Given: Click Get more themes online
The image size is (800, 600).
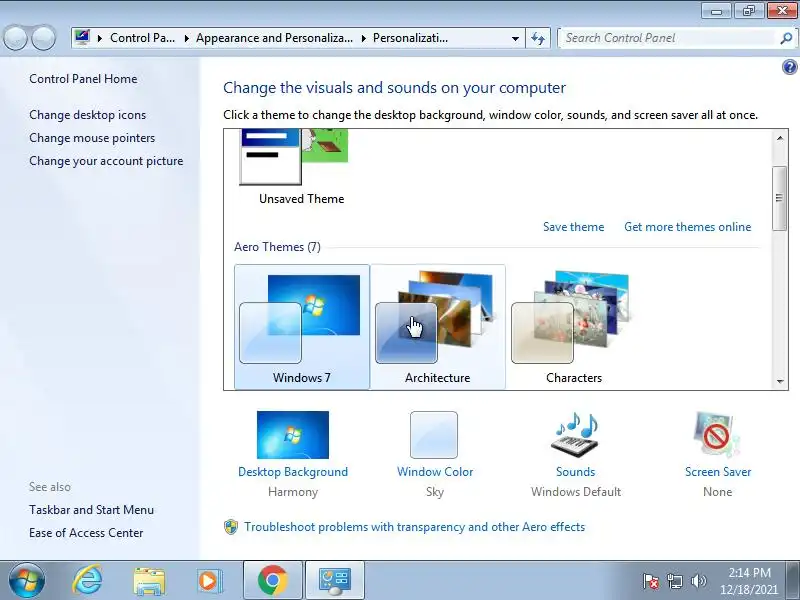Looking at the screenshot, I should coord(687,227).
